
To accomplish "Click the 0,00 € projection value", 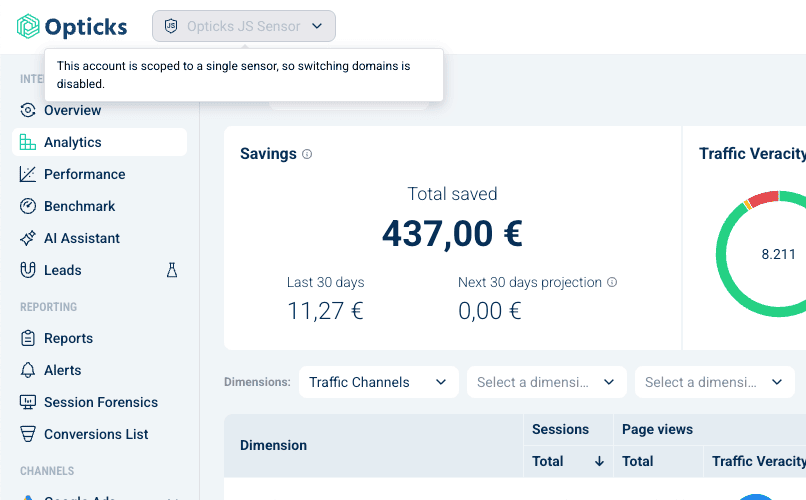I will pos(490,311).
